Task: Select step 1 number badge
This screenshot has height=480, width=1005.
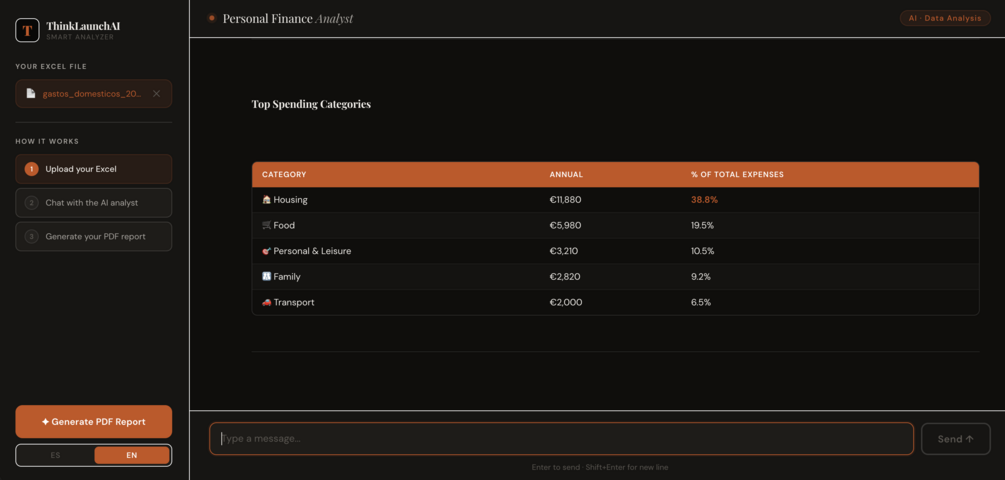Action: 31,169
